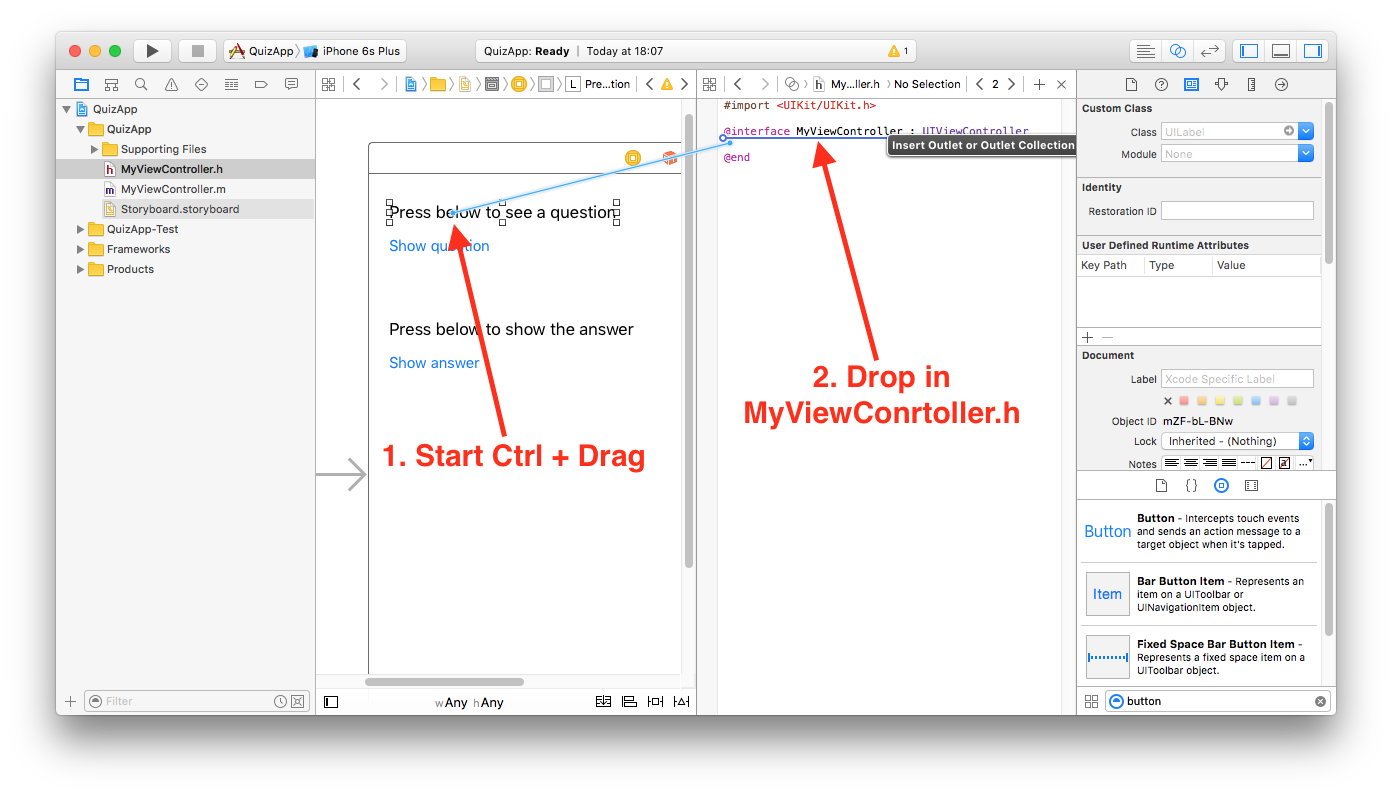Open the Attributes inspector
The height and width of the screenshot is (795, 1392).
coord(1221,84)
